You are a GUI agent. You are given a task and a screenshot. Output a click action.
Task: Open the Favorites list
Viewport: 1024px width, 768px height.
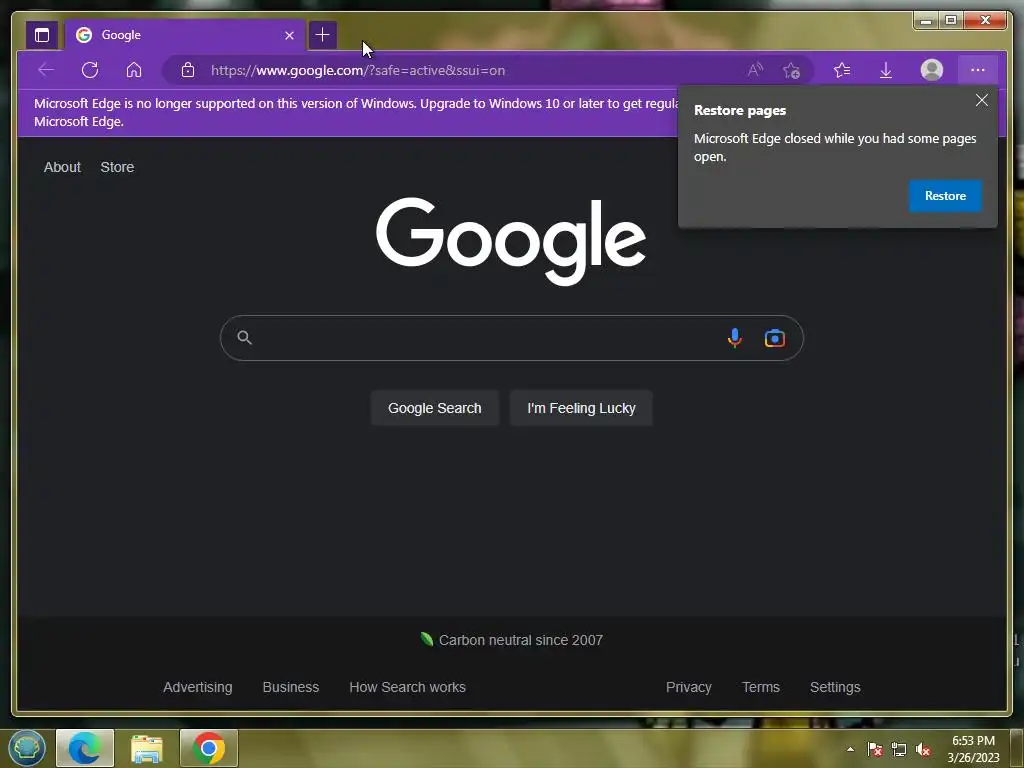point(842,70)
